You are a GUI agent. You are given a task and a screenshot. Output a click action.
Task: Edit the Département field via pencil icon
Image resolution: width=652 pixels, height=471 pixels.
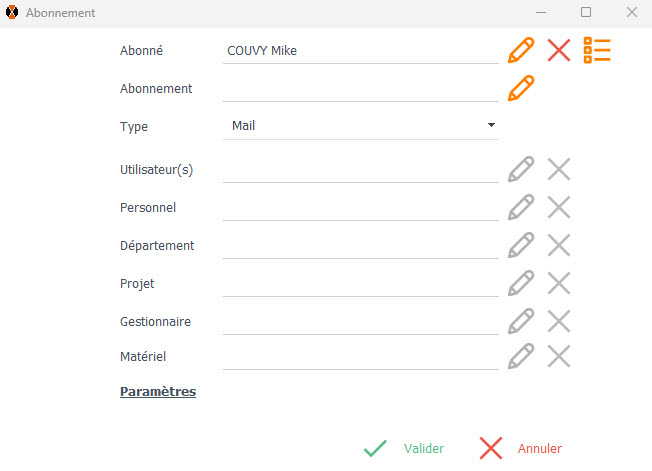click(x=521, y=245)
